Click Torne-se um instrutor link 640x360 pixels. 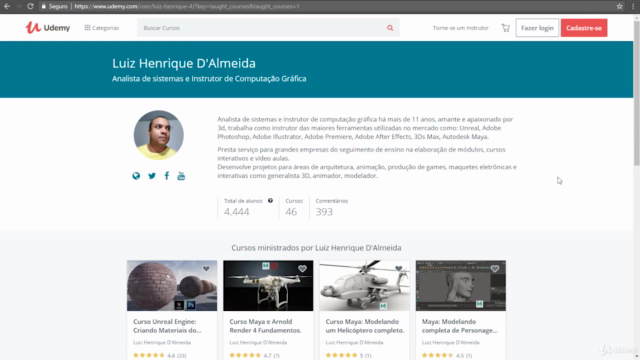pos(460,28)
